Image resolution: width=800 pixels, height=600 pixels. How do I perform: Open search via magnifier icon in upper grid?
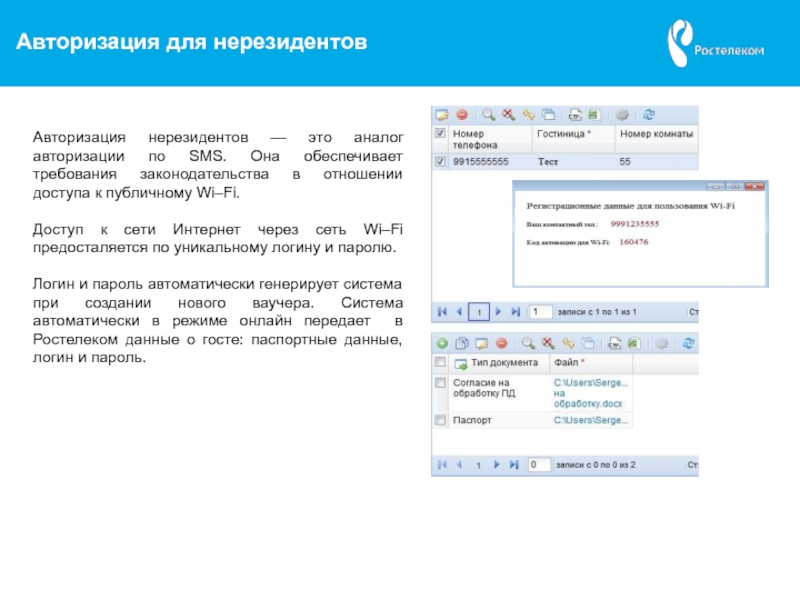click(489, 114)
